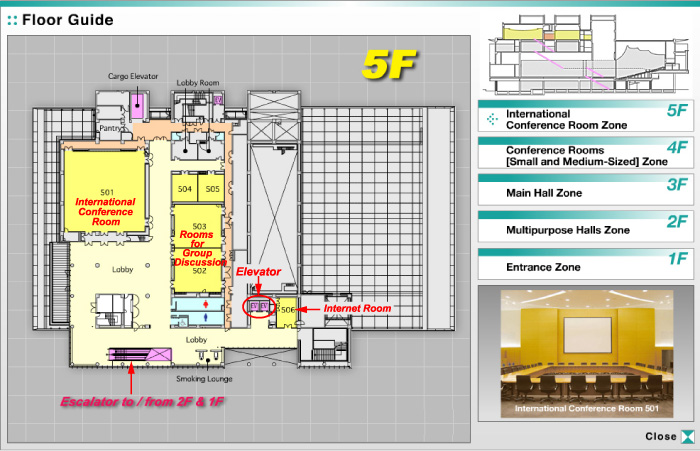Click the 'Floor Guide' title text
Screen dimensions: 700x451
[x=67, y=20]
